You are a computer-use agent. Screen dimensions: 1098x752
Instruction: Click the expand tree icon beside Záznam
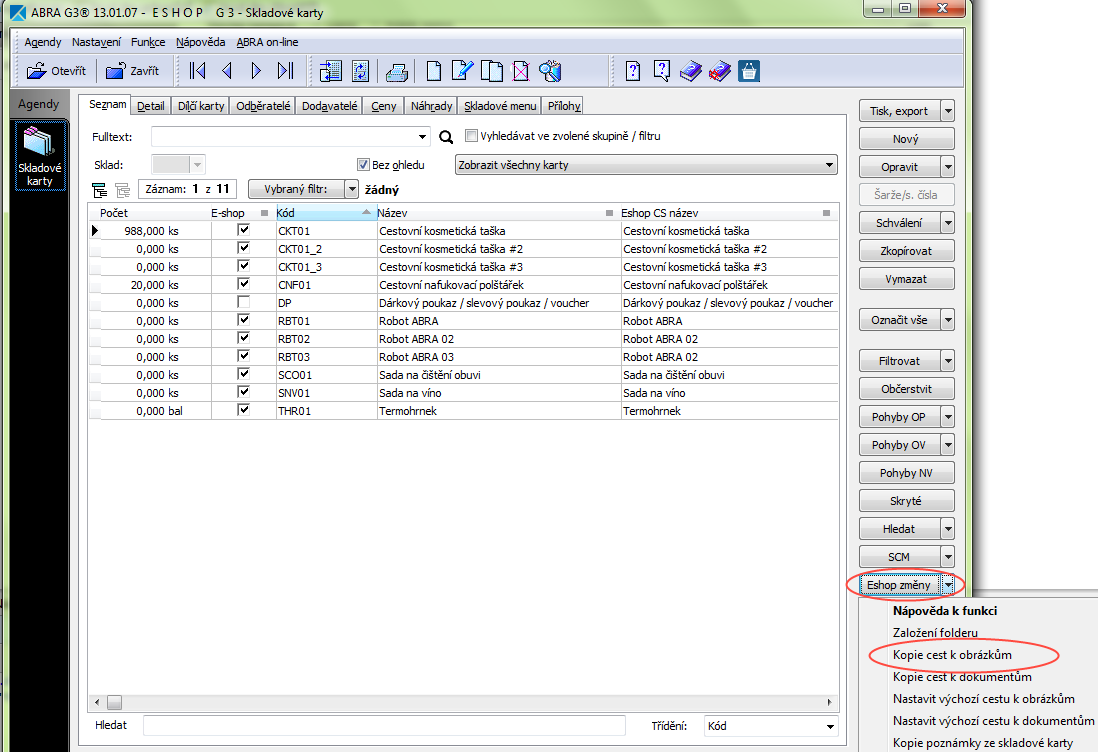(99, 189)
